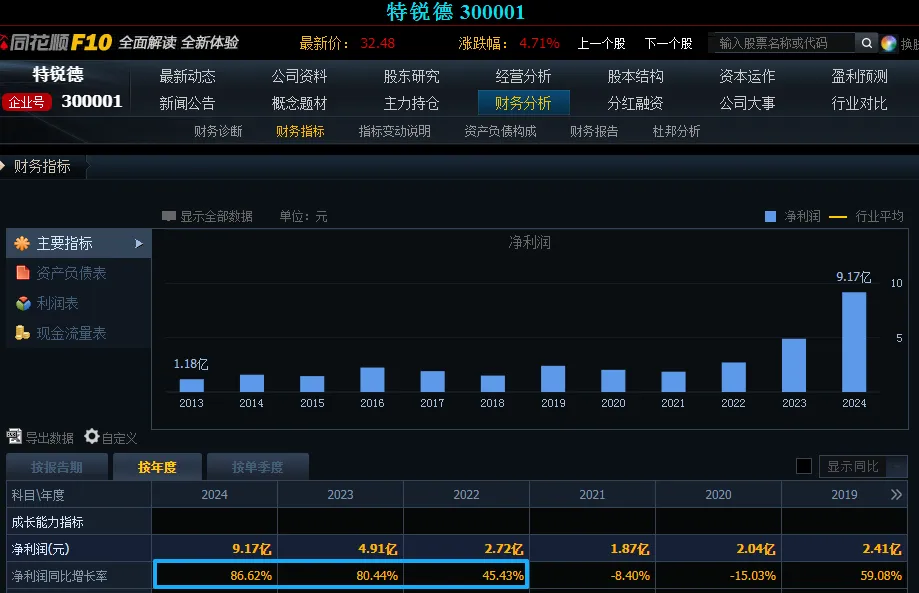This screenshot has height=593, width=919.
Task: Click the 显示全部数据 monitor icon
Action: coord(169,216)
